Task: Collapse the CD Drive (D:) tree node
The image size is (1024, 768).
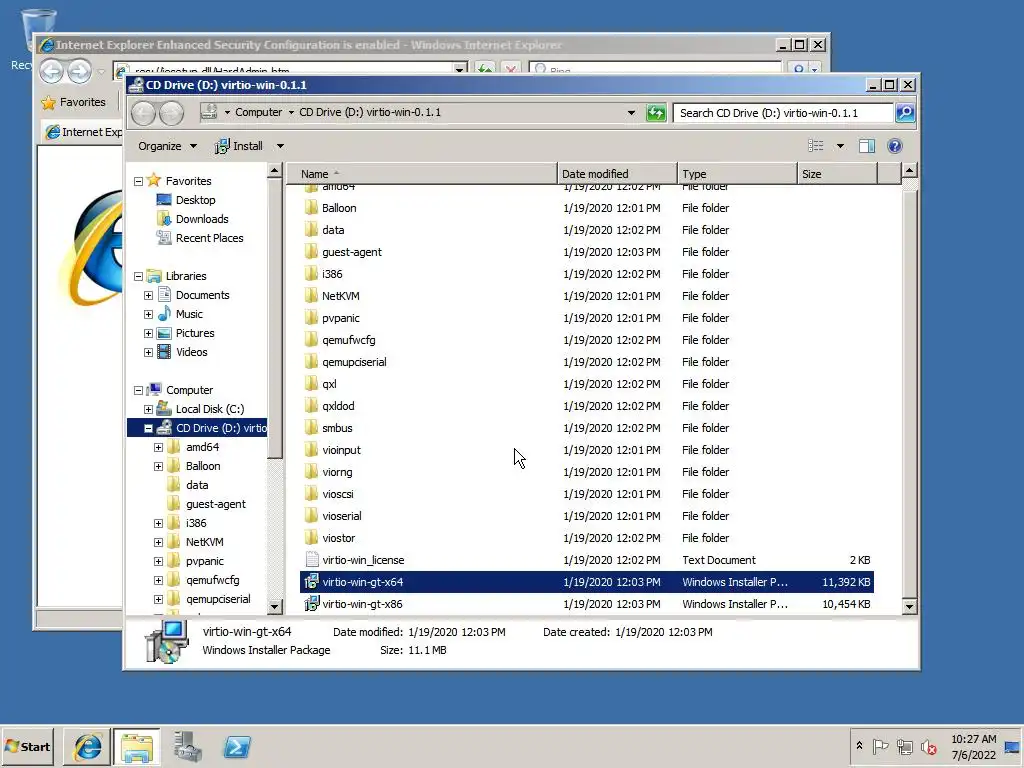Action: pyautogui.click(x=148, y=428)
